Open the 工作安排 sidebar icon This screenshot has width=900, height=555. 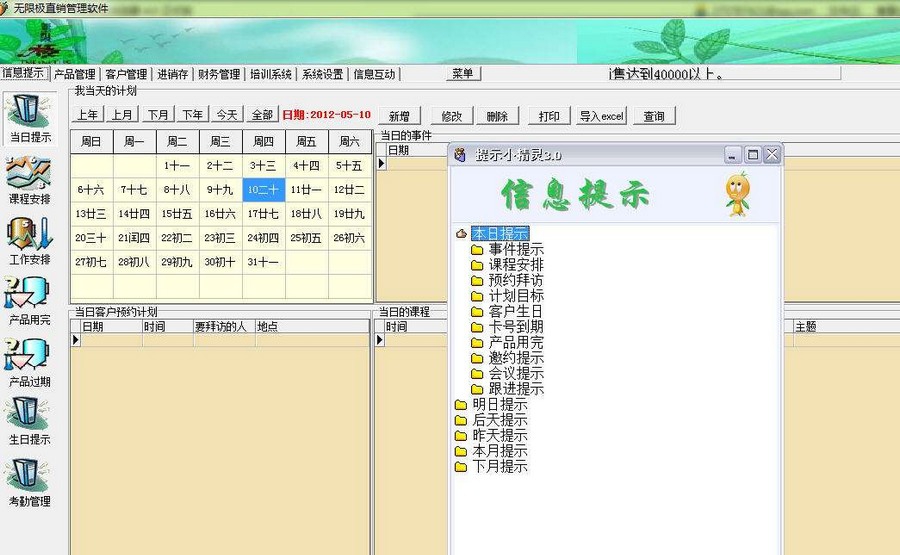[30, 241]
